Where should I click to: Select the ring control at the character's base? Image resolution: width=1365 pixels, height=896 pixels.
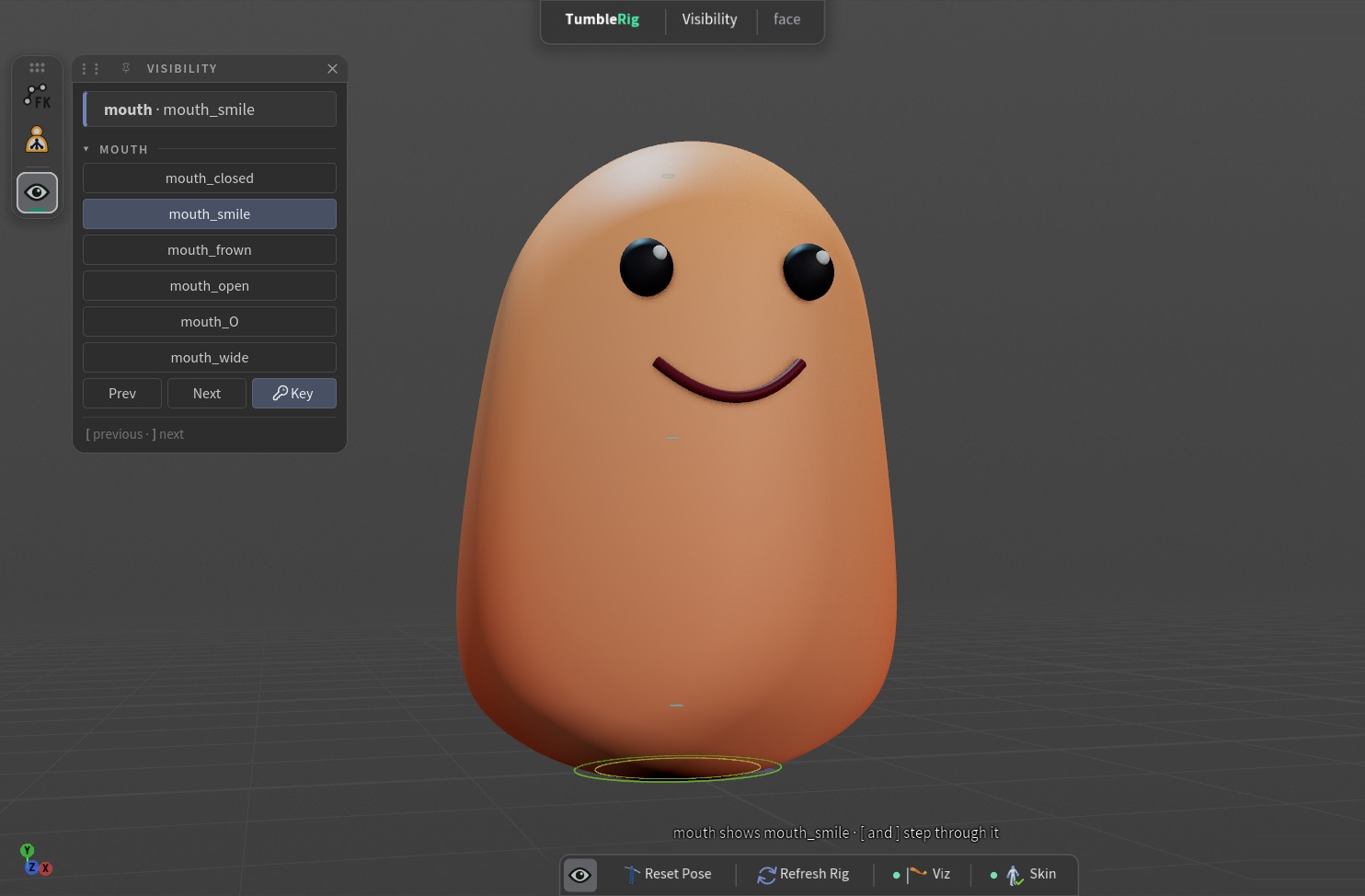(x=678, y=768)
